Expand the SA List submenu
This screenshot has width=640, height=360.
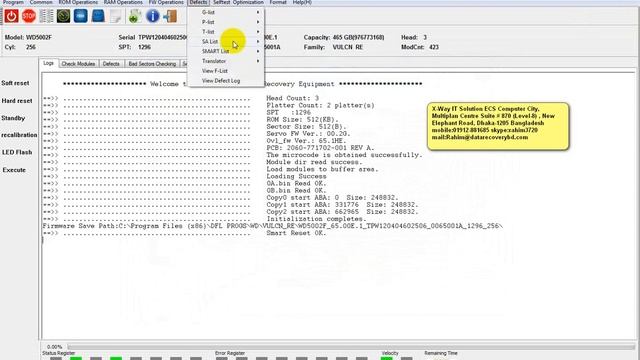(x=226, y=42)
